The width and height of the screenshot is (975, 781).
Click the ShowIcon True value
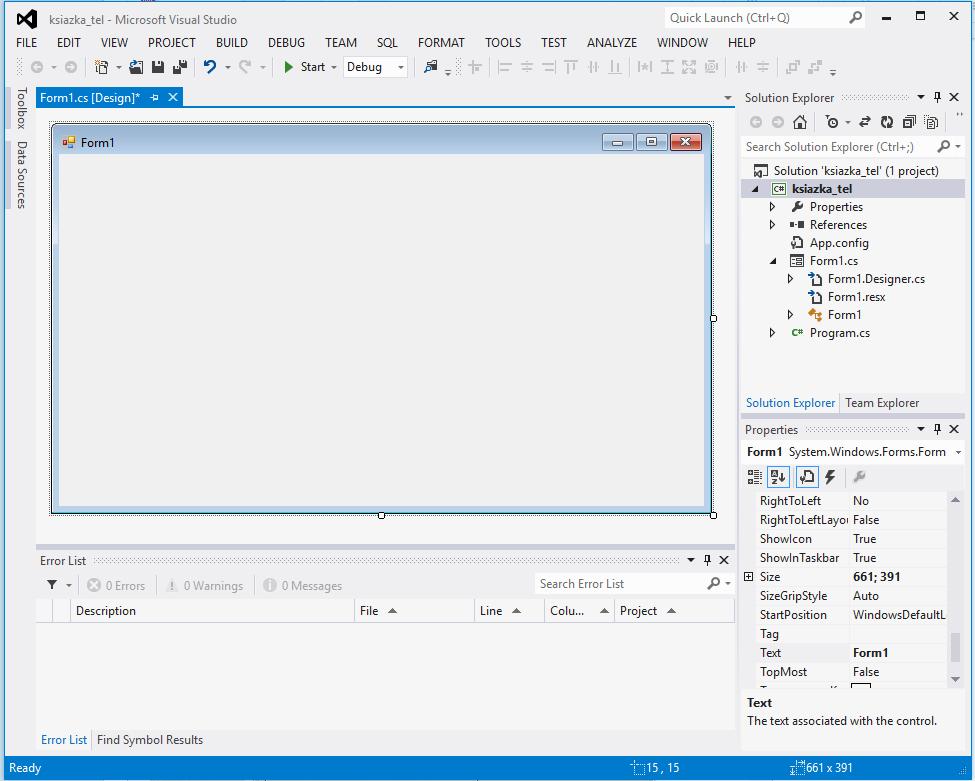point(898,539)
